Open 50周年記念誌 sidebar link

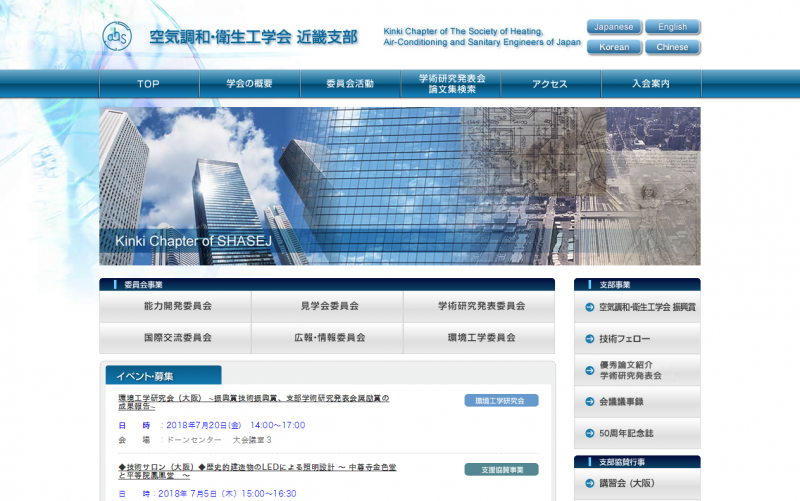[637, 433]
